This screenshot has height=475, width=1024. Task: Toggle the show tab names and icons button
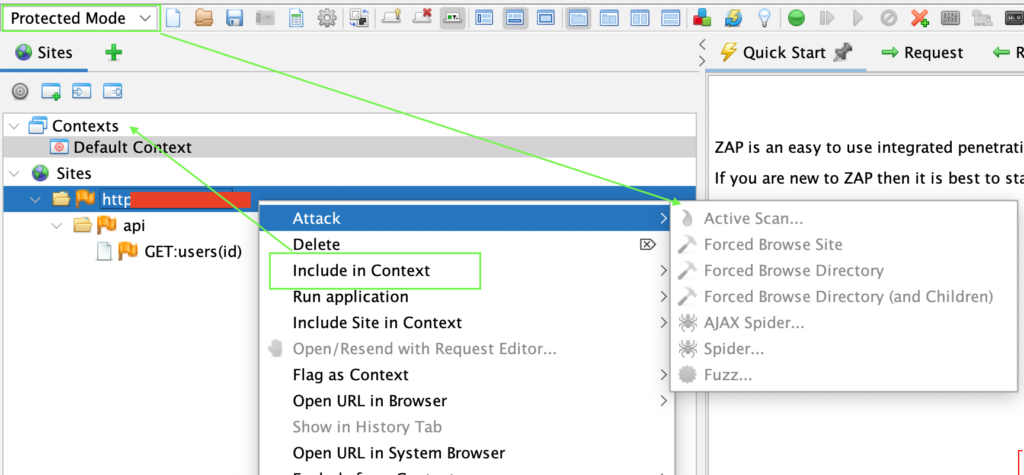click(x=453, y=18)
